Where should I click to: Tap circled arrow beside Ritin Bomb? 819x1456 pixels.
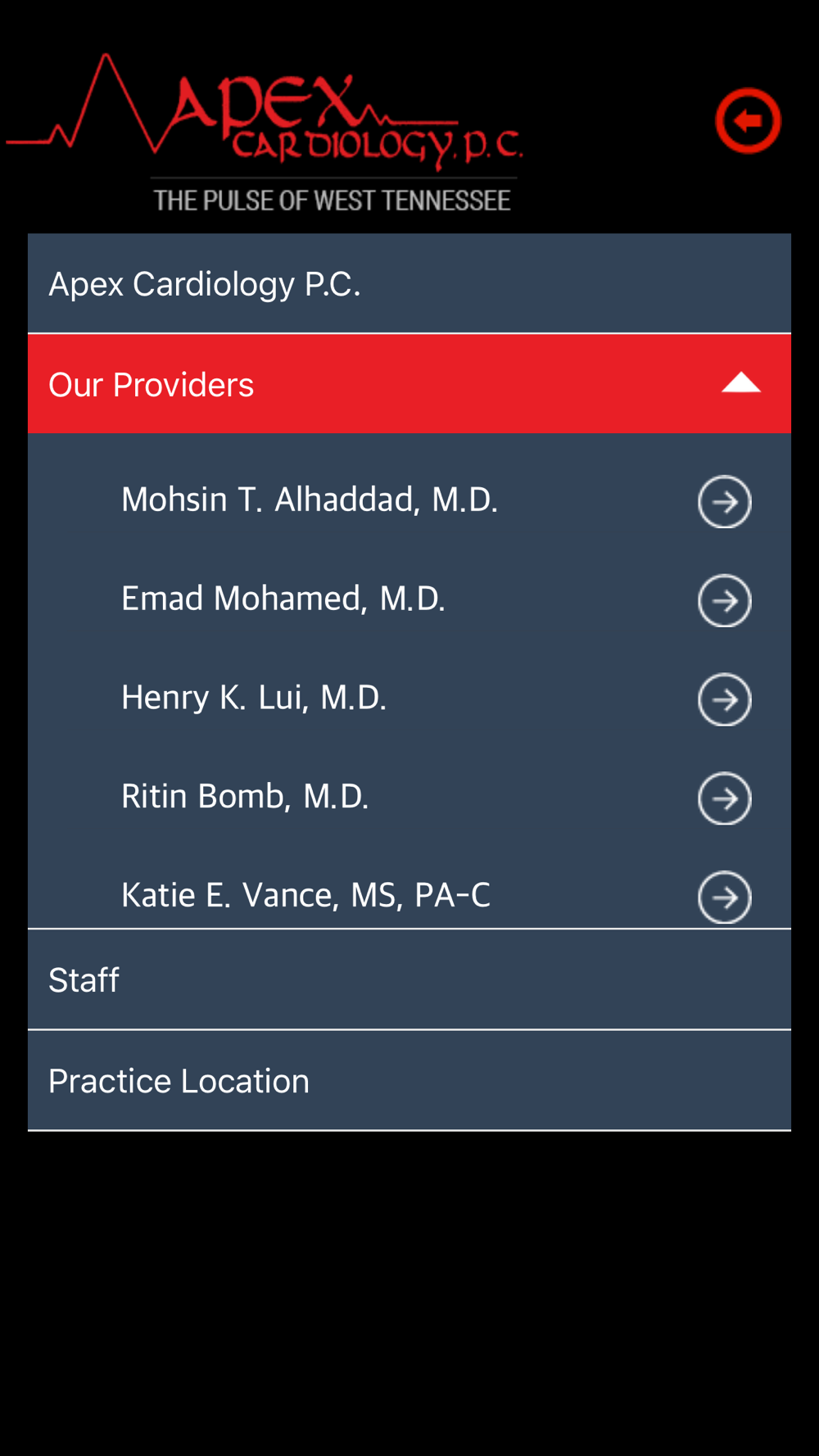(x=724, y=798)
